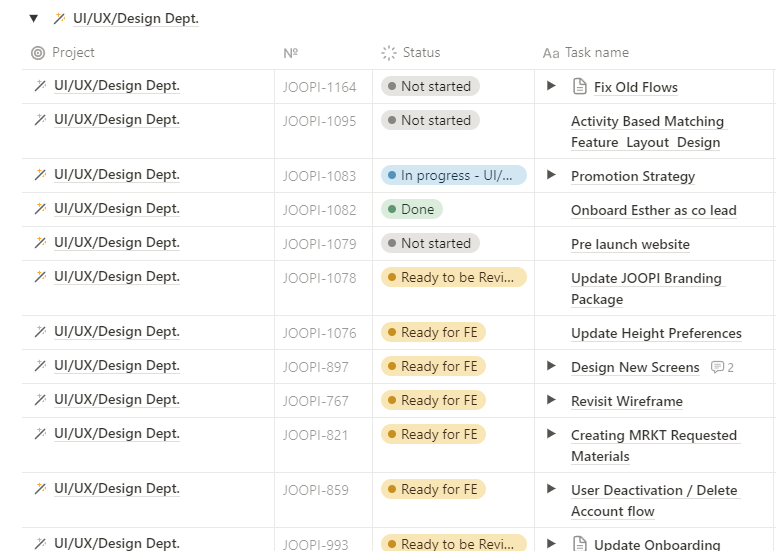Change Ready for FE status of JOOPI-859
The image size is (776, 551).
click(434, 489)
